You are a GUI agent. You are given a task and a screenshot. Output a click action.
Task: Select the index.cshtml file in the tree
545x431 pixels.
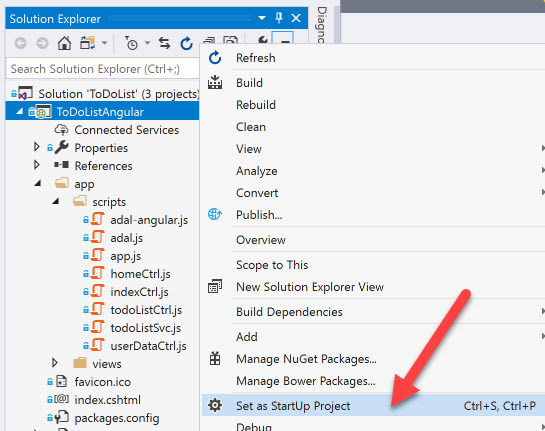pyautogui.click(x=107, y=400)
